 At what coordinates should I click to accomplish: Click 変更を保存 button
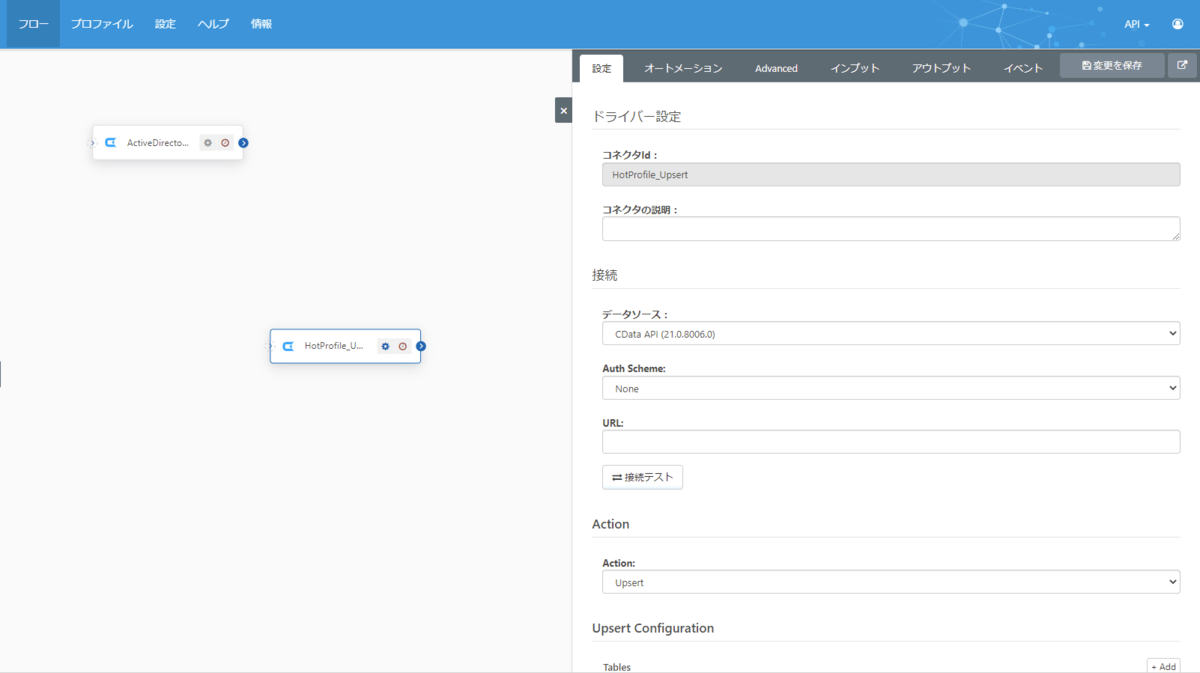tap(1112, 66)
